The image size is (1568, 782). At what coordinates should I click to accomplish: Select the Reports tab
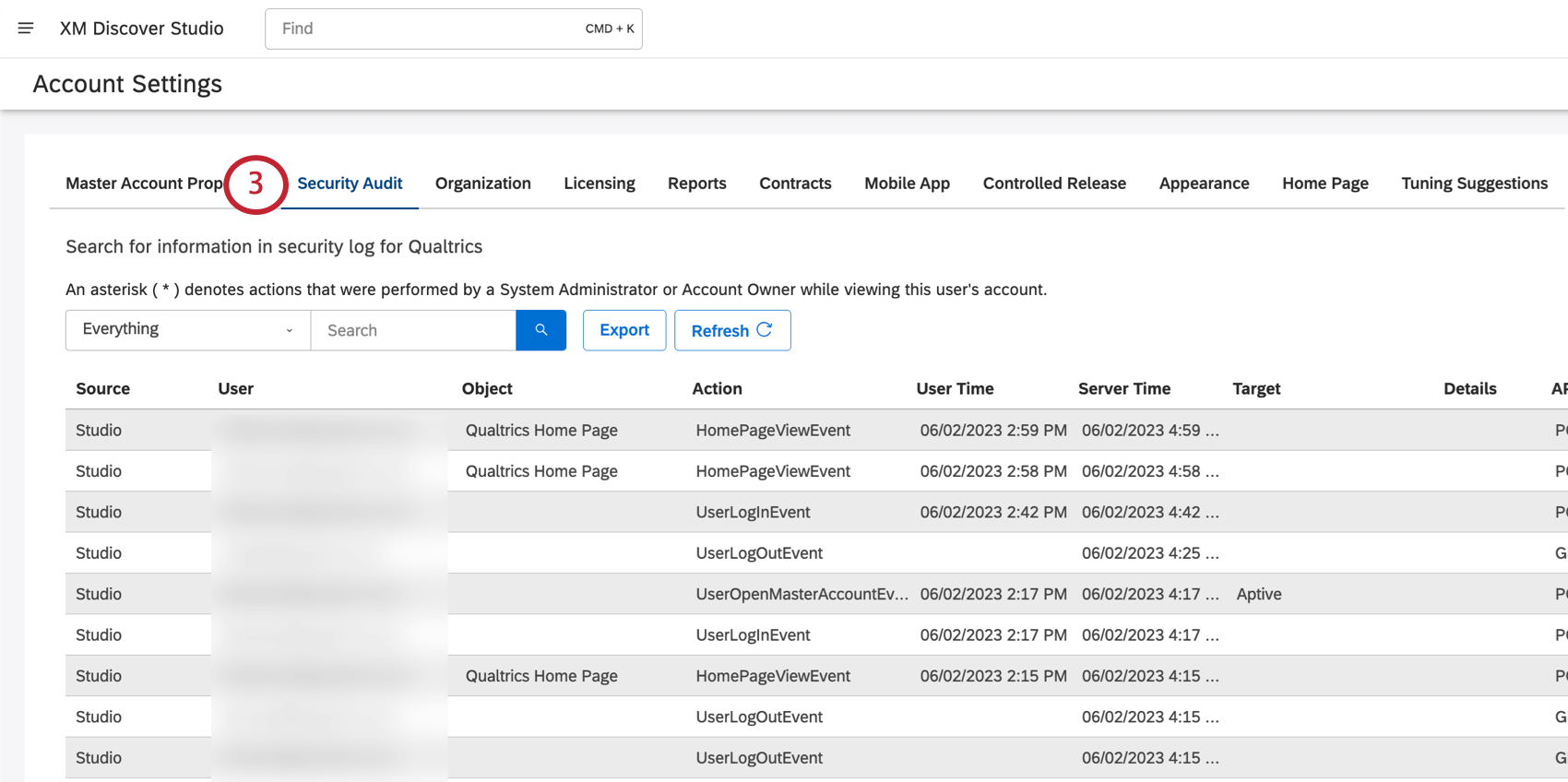(x=696, y=184)
